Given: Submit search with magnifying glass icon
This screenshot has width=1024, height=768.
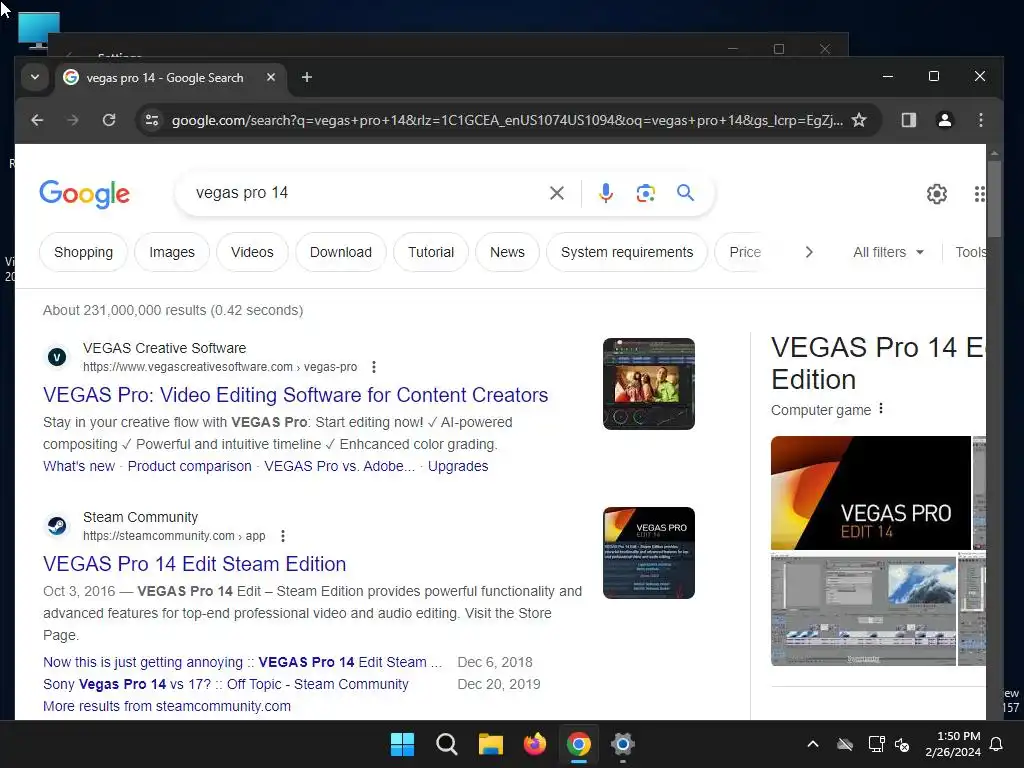Looking at the screenshot, I should [685, 193].
